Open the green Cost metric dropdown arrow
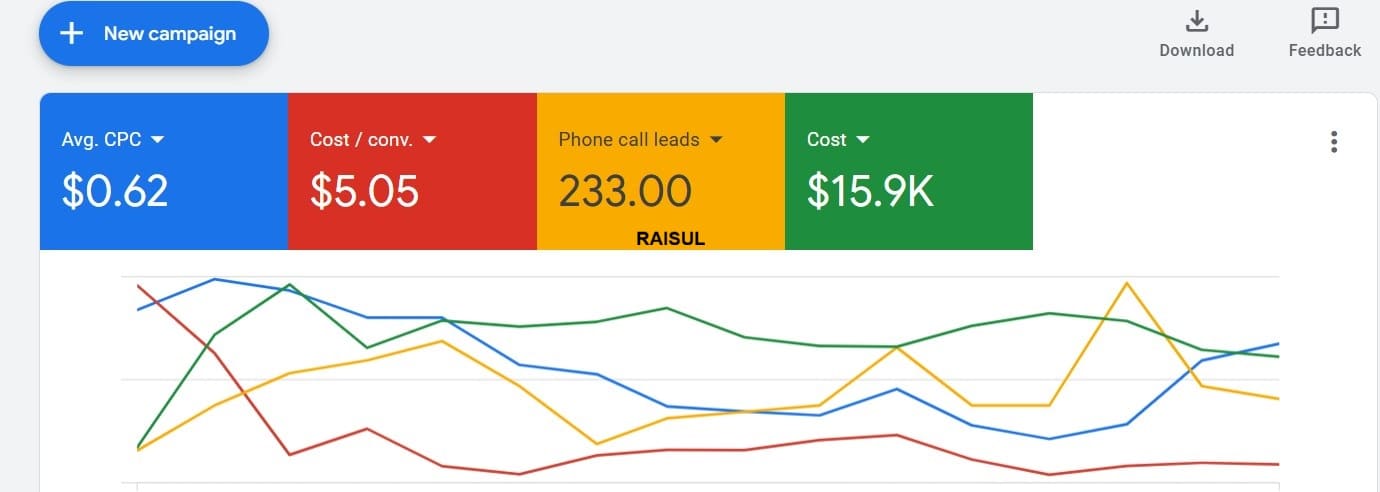The width and height of the screenshot is (1380, 492). [x=863, y=140]
